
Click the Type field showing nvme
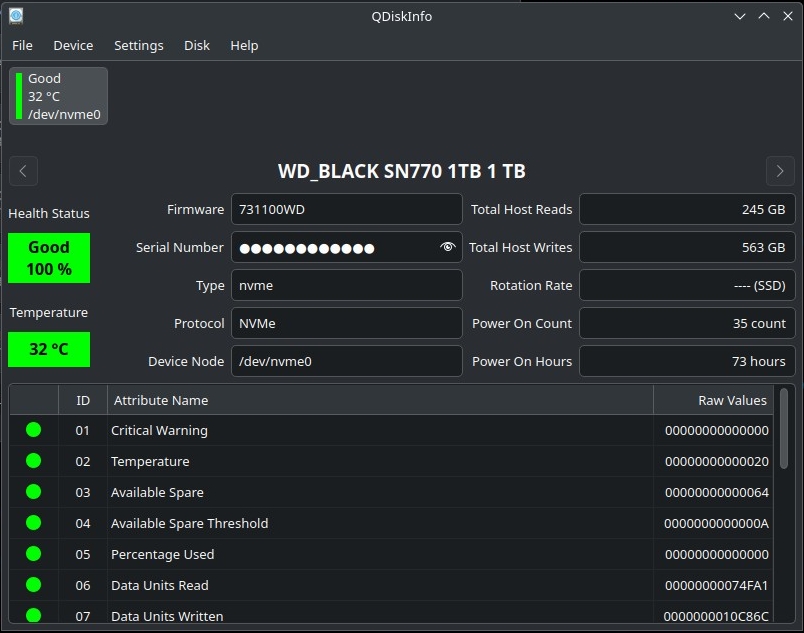pos(347,285)
